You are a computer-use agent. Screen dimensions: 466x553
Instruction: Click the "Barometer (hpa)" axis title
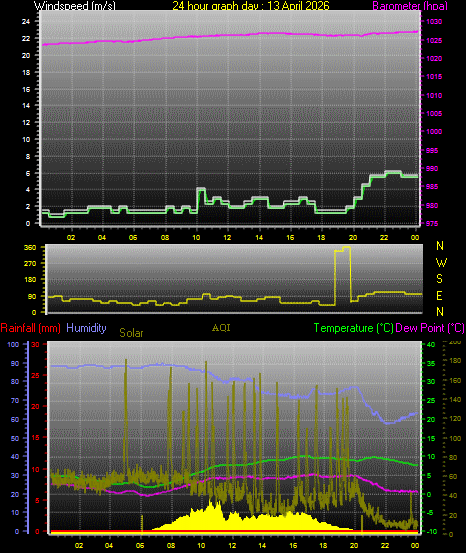tap(410, 6)
